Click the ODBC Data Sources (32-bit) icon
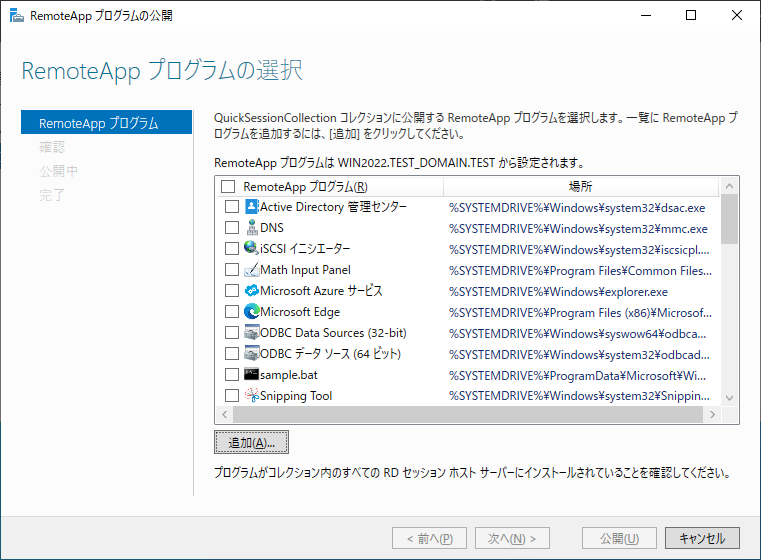This screenshot has height=560, width=761. 251,332
